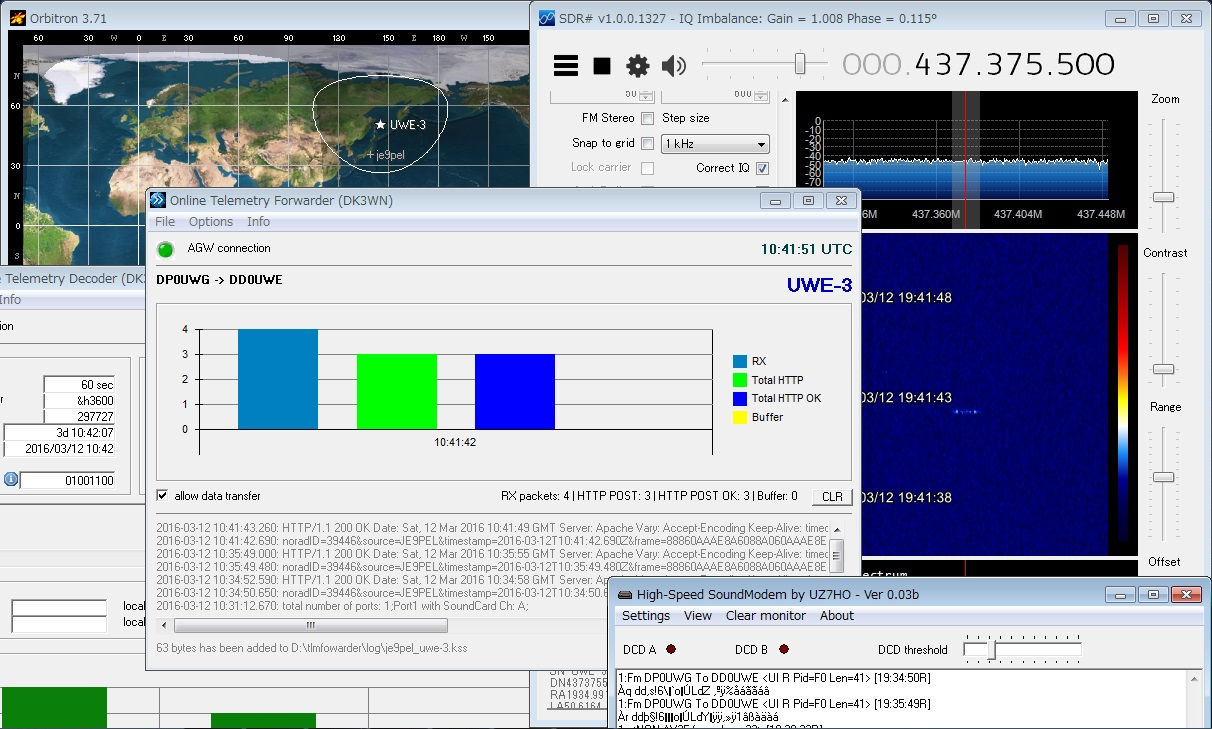Open Info menu in Telemetry Forwarder
The width and height of the screenshot is (1212, 729).
pos(258,222)
